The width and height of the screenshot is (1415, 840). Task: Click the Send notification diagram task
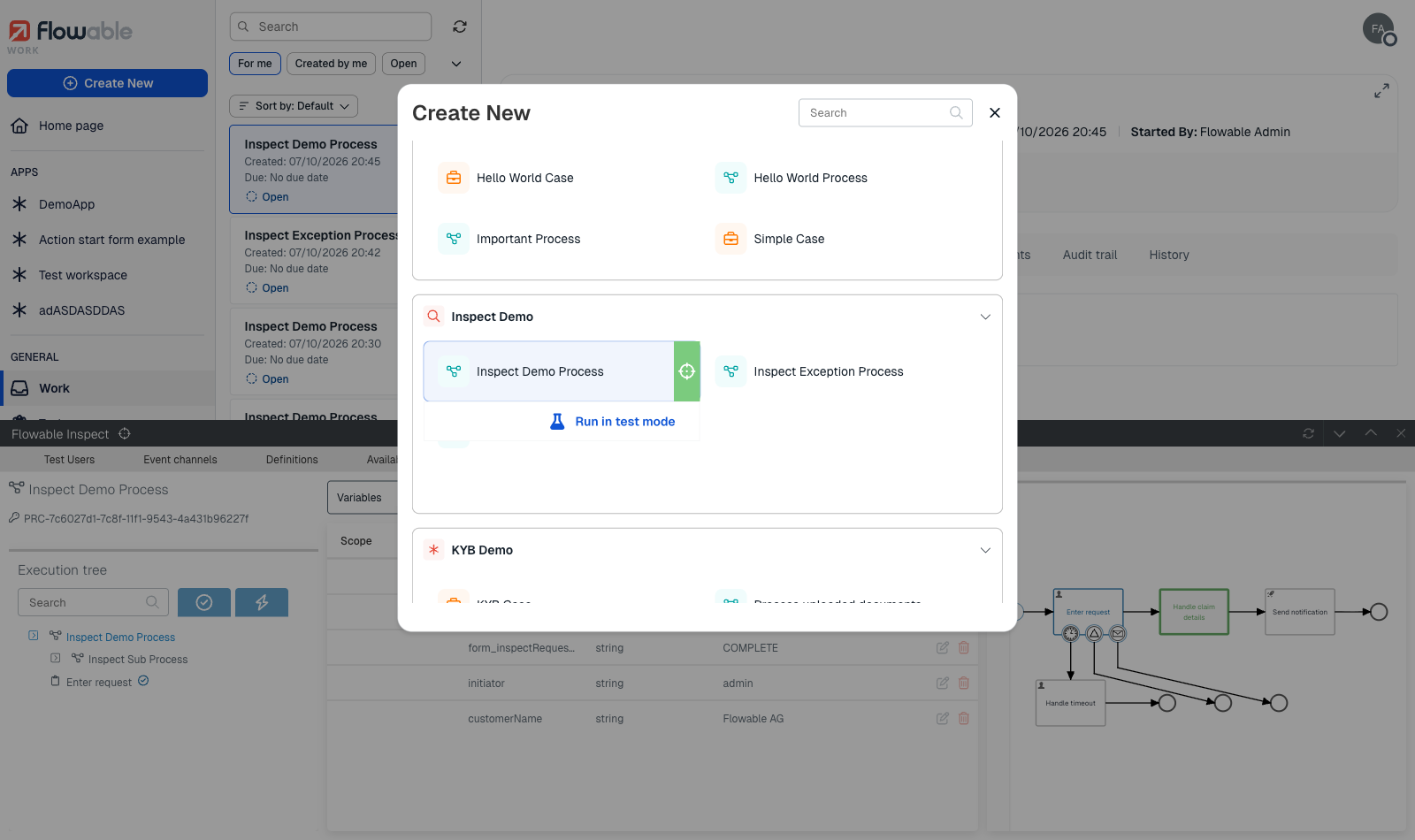[x=1300, y=612]
